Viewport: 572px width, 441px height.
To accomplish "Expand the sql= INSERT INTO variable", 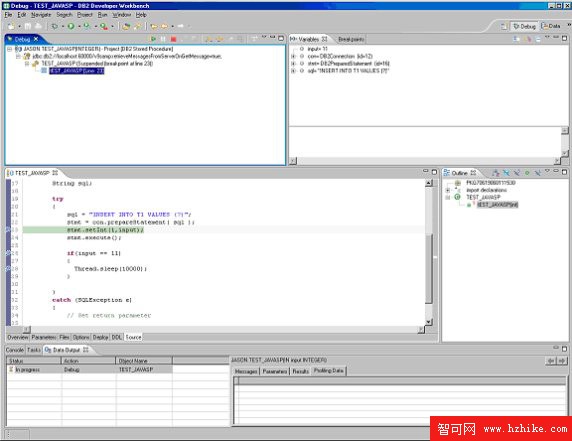I will [x=293, y=71].
